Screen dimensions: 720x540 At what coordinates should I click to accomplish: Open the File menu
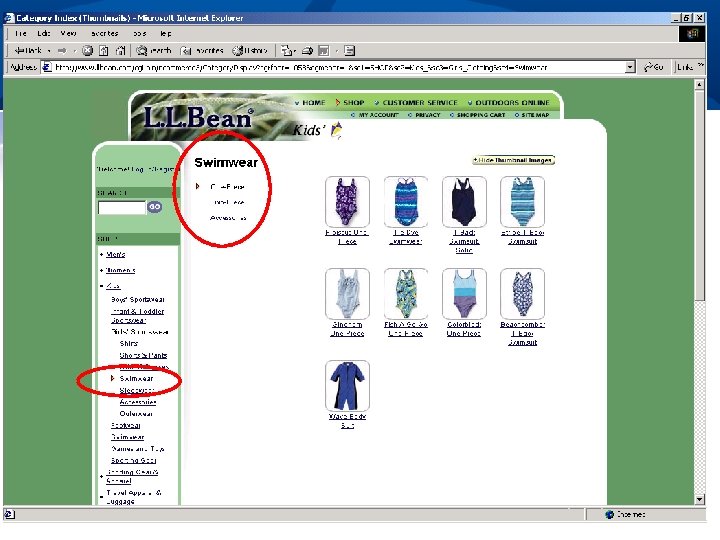tap(21, 34)
